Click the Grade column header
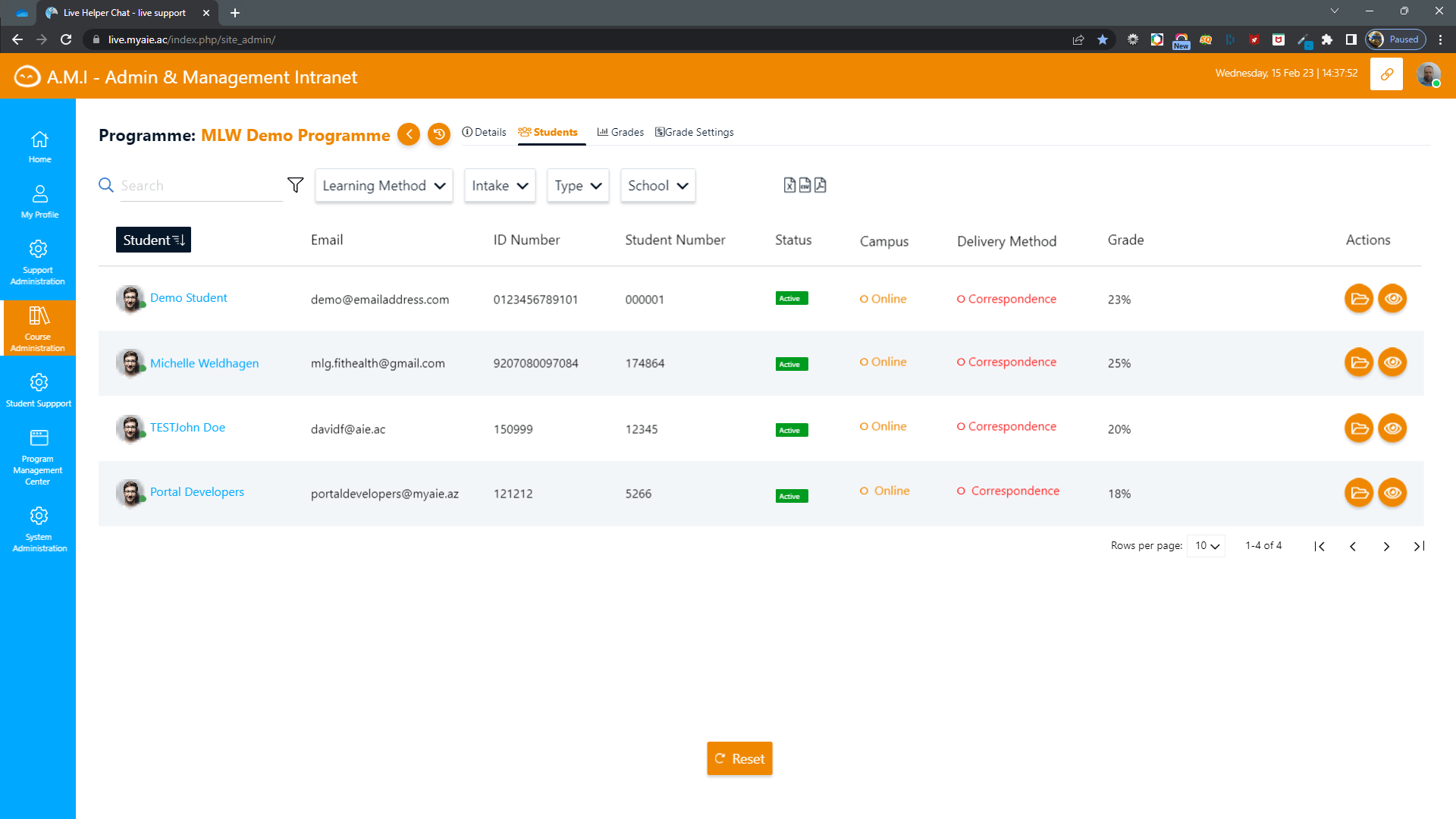This screenshot has width=1456, height=819. tap(1125, 240)
